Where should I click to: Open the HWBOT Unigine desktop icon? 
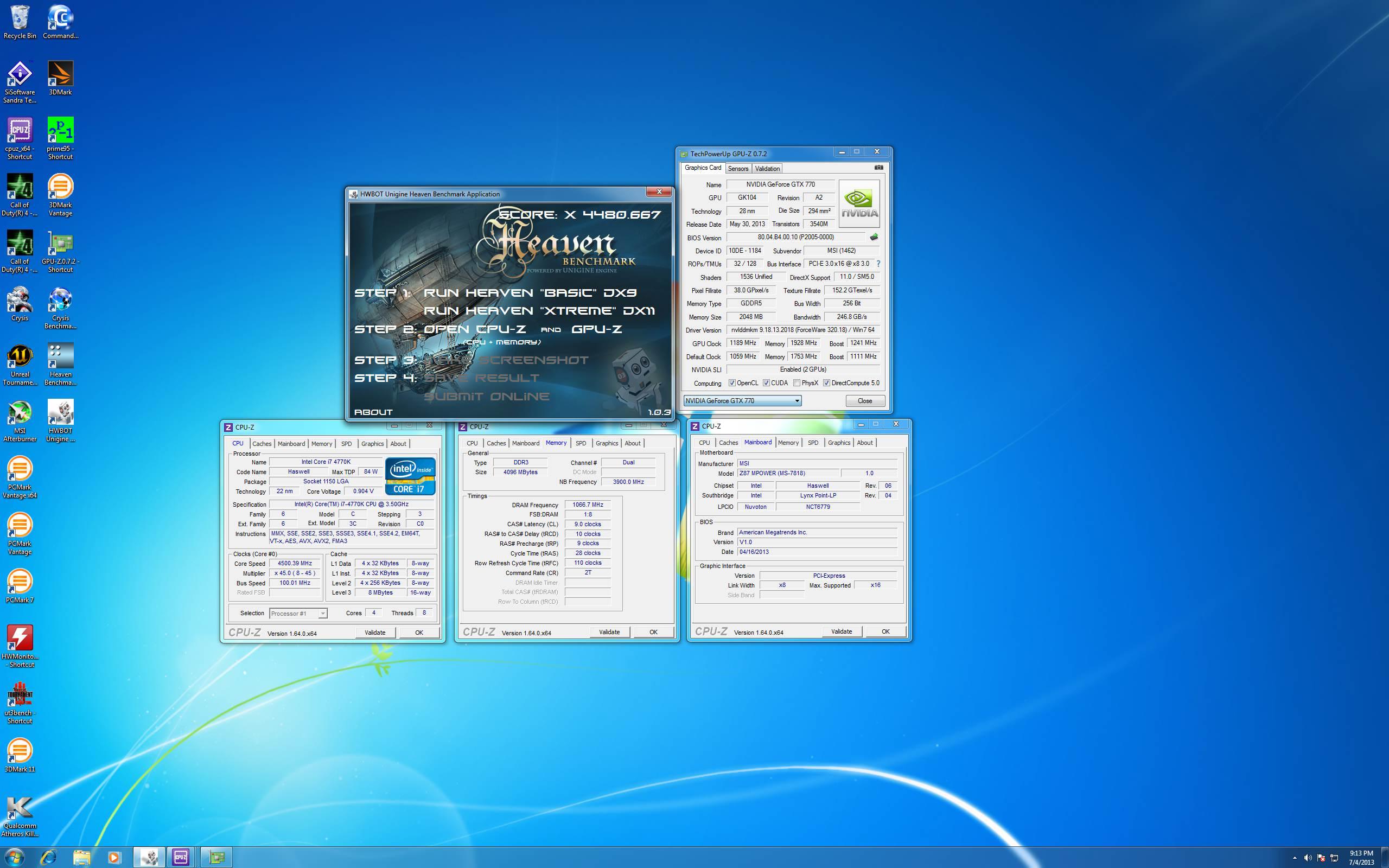coord(60,420)
